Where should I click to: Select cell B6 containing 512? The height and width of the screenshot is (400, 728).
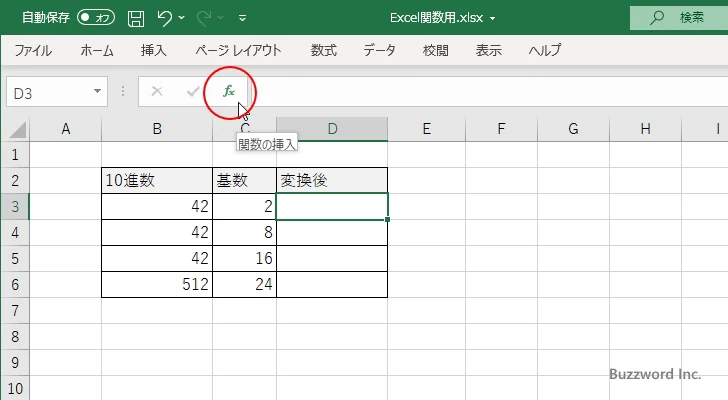click(x=157, y=284)
